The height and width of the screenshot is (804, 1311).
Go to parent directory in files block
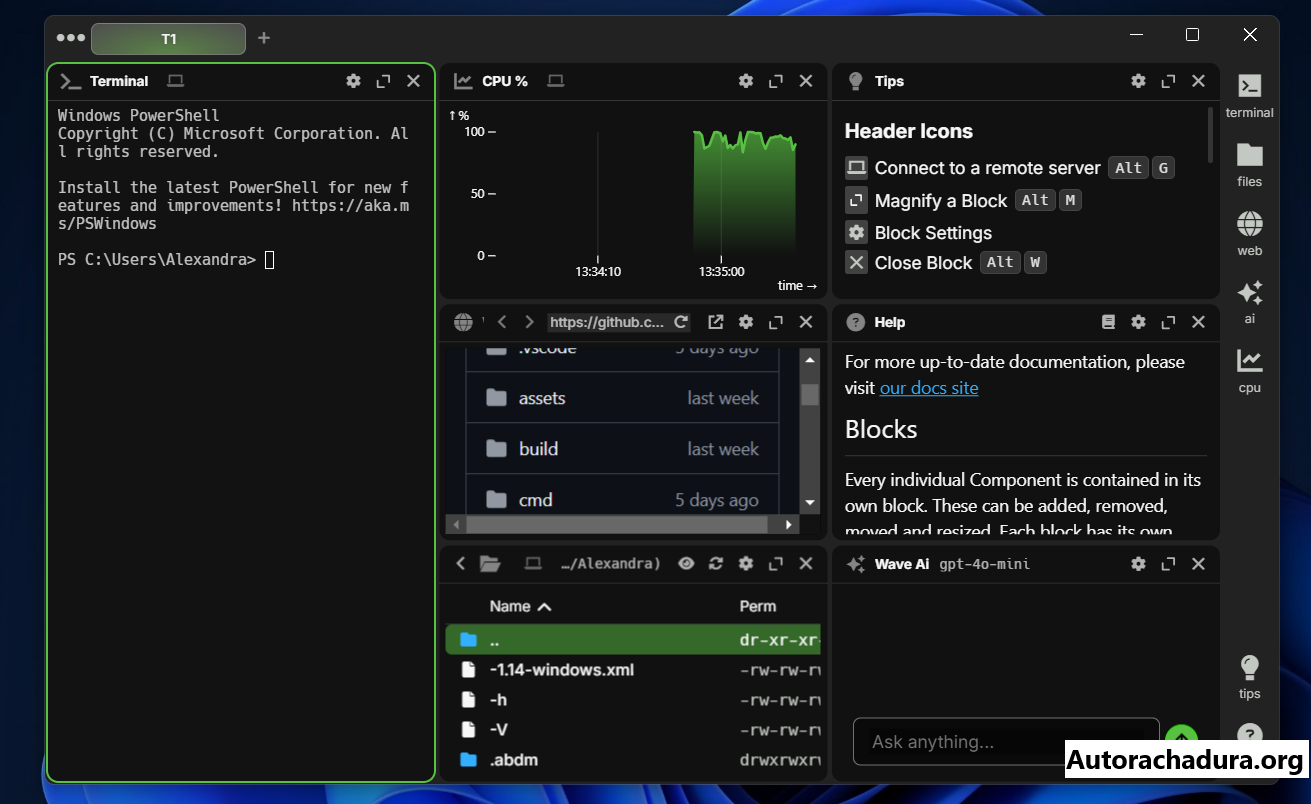[461, 564]
